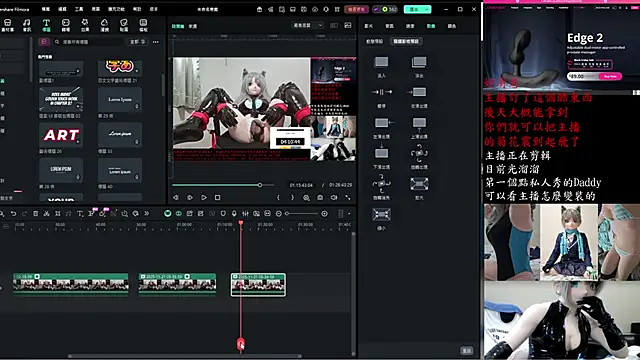Click the Undo arrow in timeline toolbar

[x=13, y=213]
